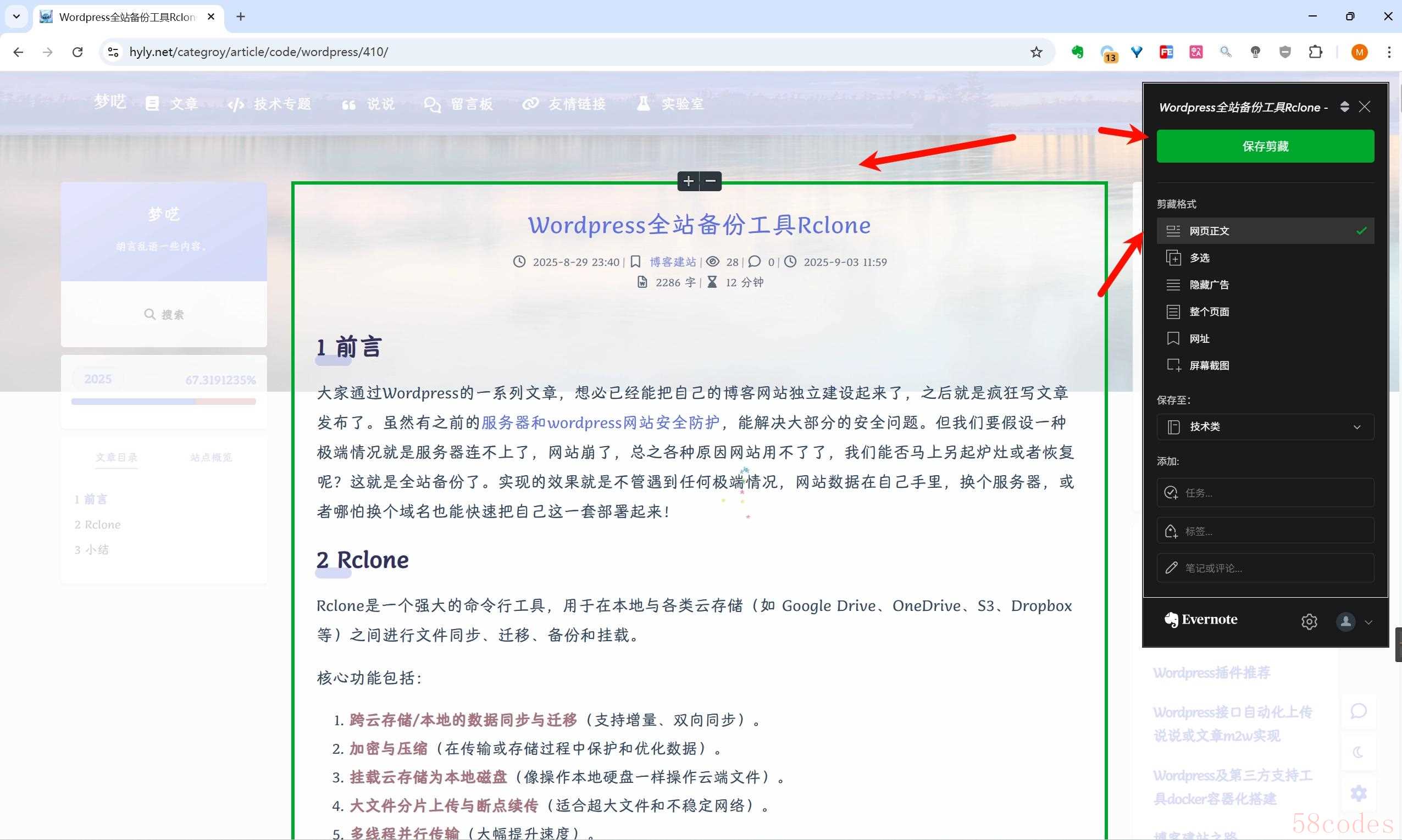Open Chrome extensions puzzle icon
1402x840 pixels.
(x=1315, y=52)
